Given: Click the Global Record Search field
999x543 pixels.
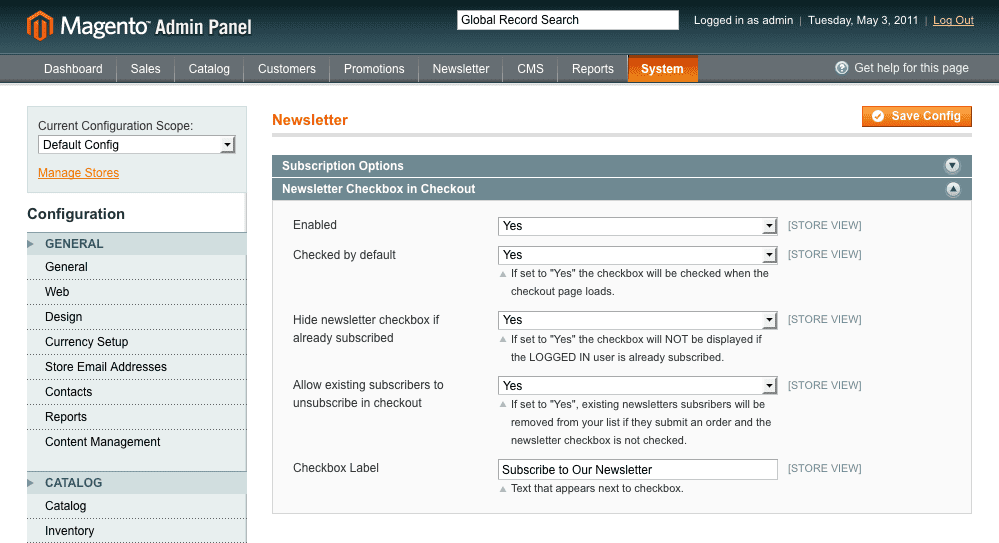Looking at the screenshot, I should (568, 20).
